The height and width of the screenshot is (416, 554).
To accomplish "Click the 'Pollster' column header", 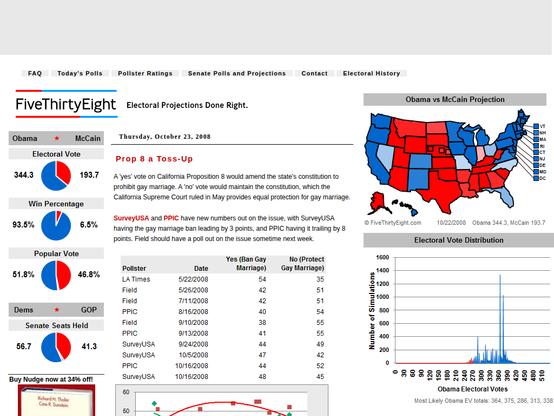I will pyautogui.click(x=134, y=268).
